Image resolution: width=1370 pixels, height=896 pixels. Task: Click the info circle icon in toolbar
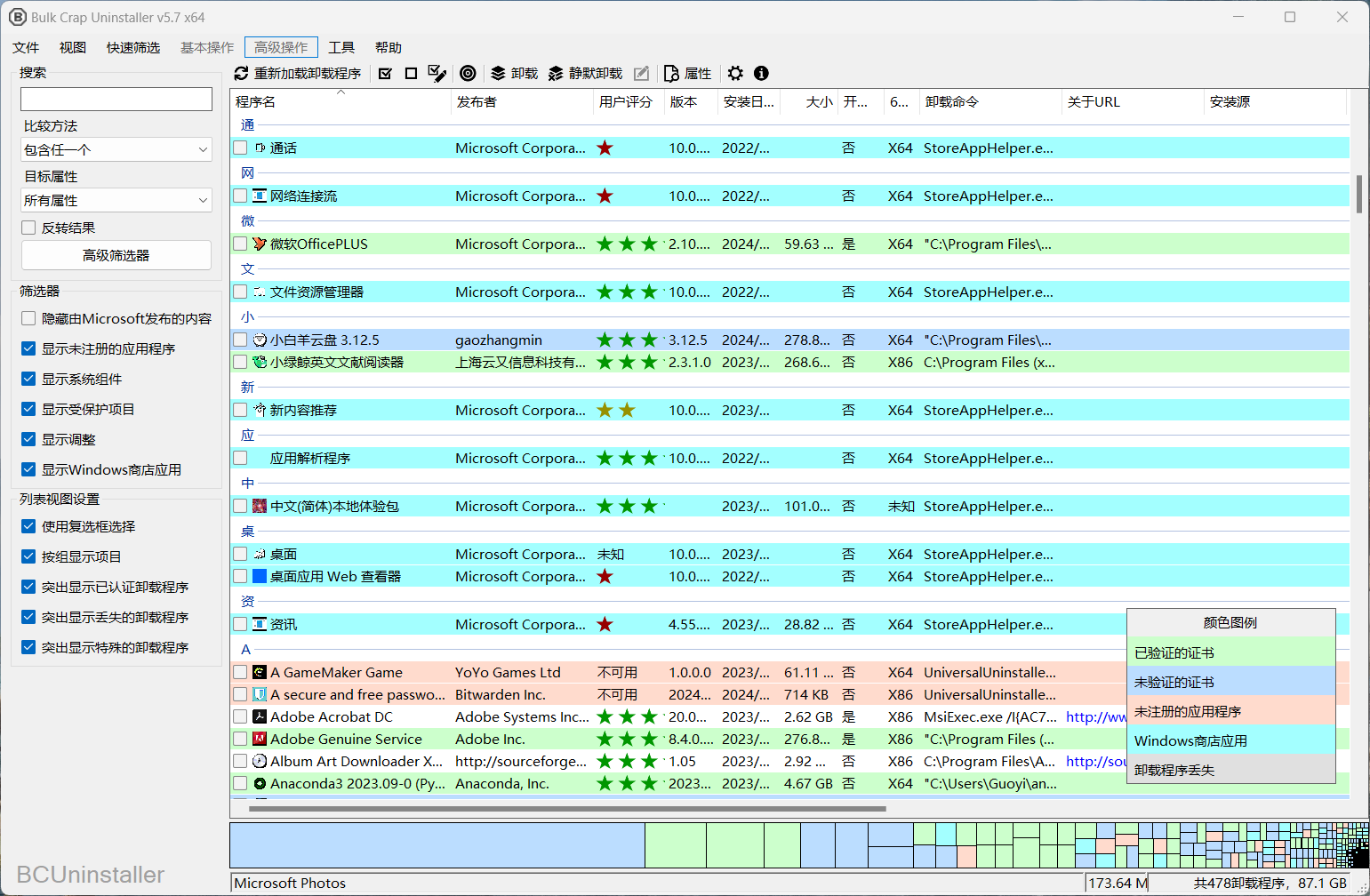coord(761,73)
